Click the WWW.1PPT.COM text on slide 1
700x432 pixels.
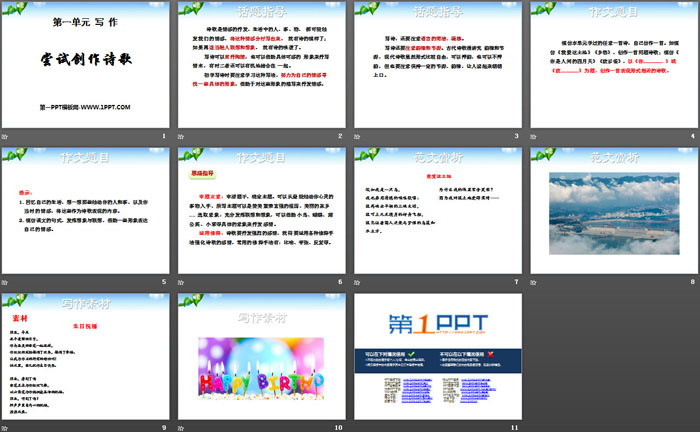coord(99,106)
